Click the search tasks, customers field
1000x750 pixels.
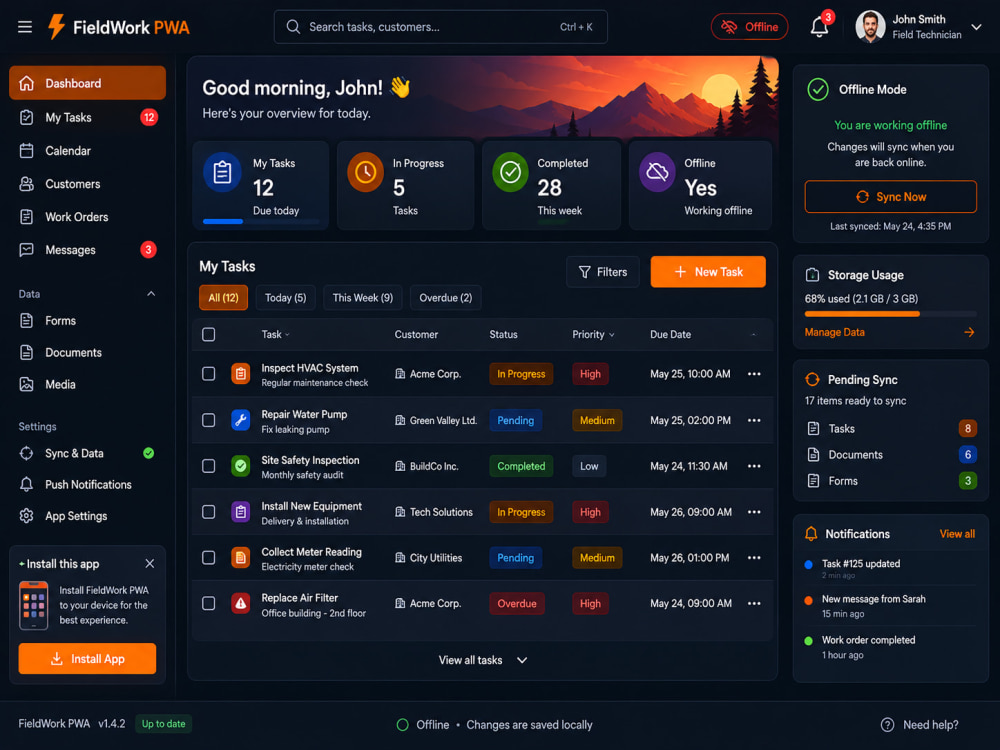pos(440,27)
